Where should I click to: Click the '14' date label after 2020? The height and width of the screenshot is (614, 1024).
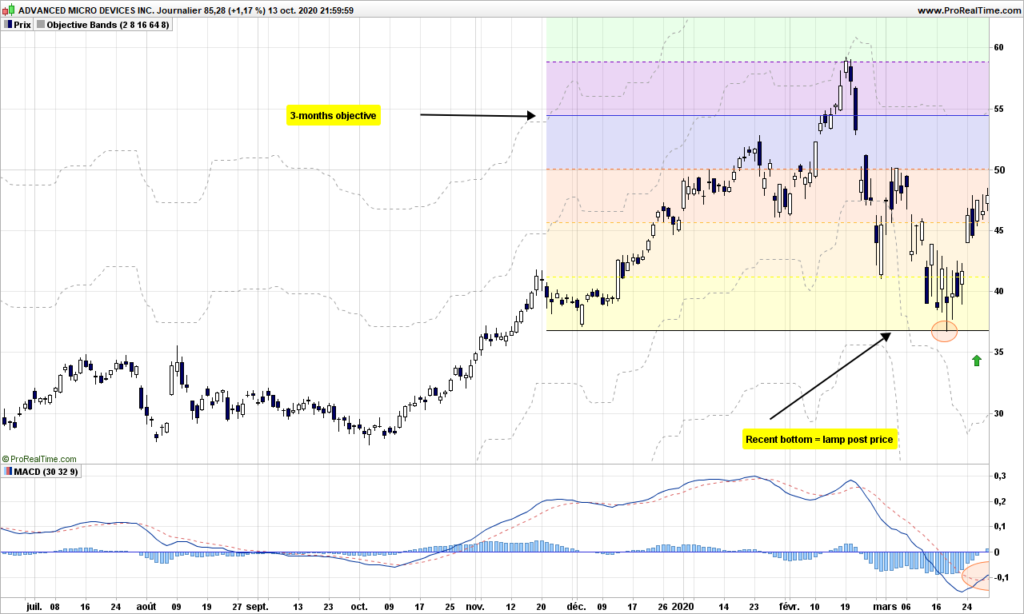(x=724, y=606)
